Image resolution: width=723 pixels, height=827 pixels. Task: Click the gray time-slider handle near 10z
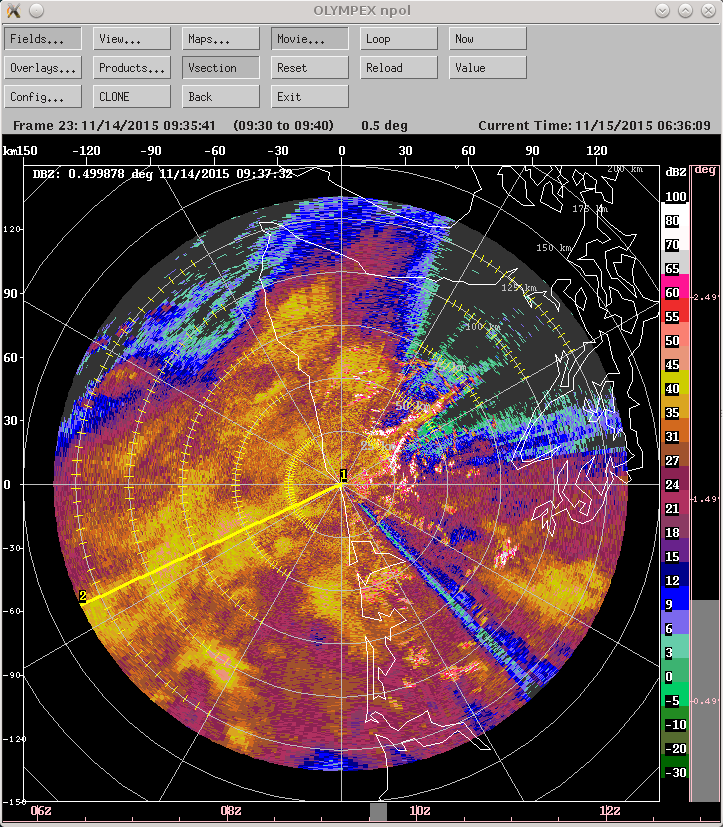tap(378, 812)
